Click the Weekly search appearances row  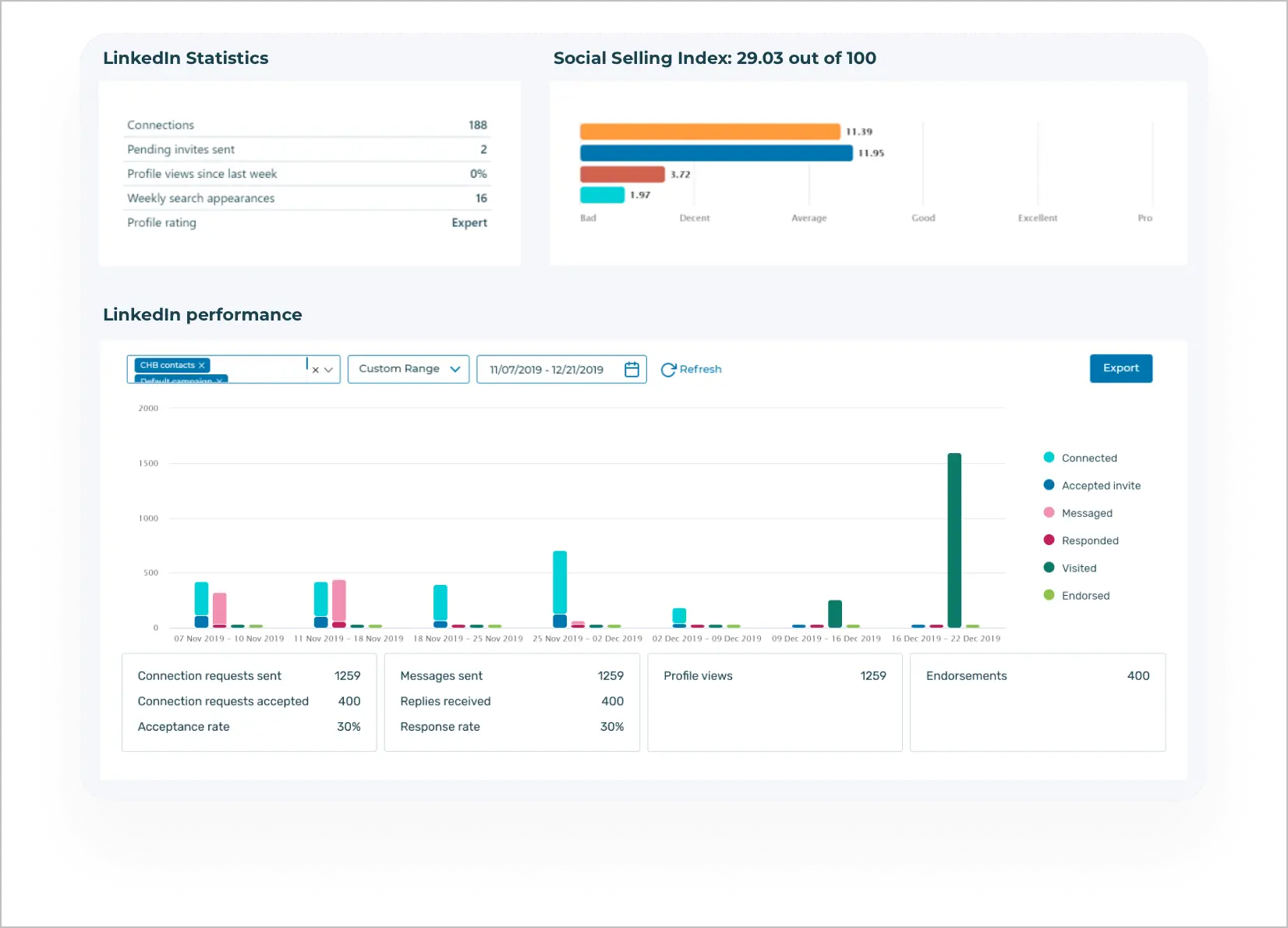click(307, 198)
